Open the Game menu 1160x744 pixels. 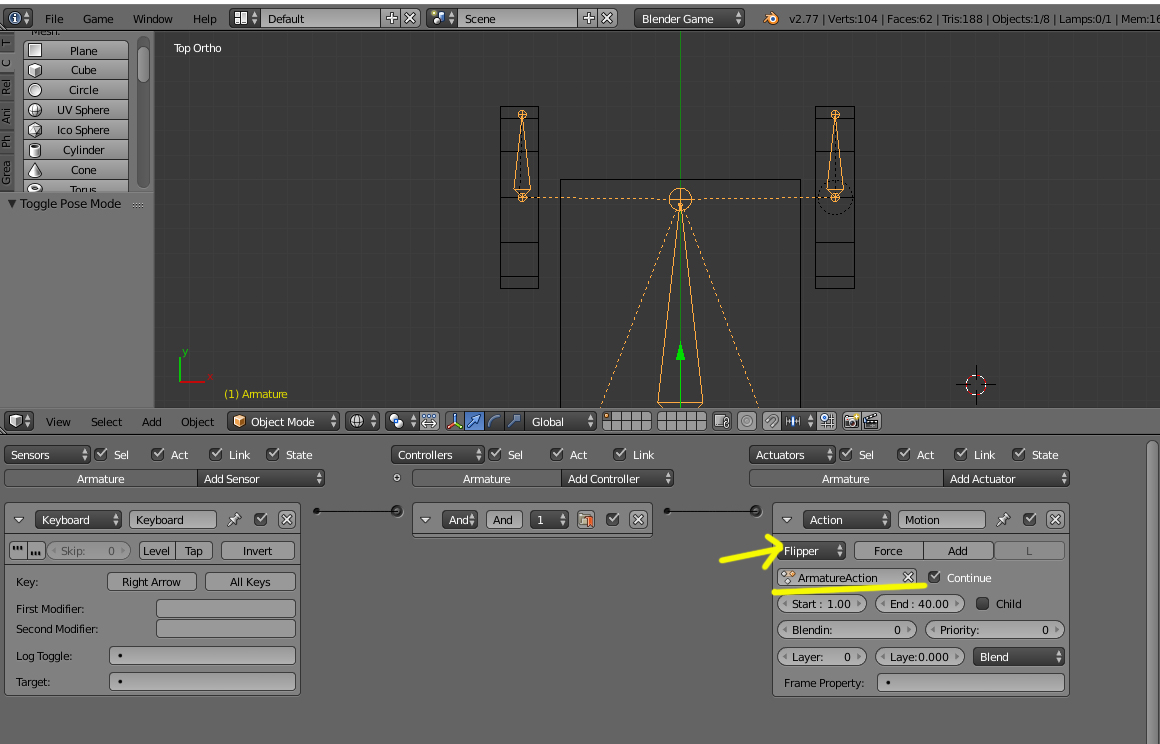[98, 18]
